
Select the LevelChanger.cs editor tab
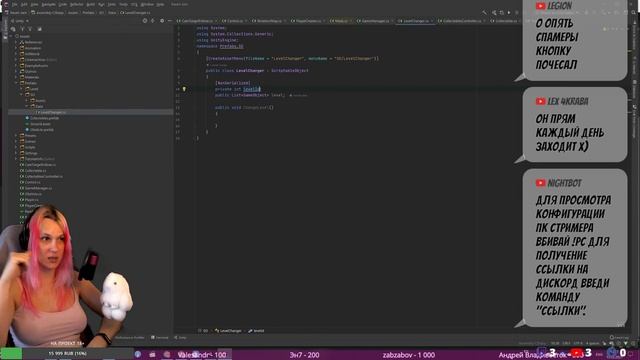416,21
